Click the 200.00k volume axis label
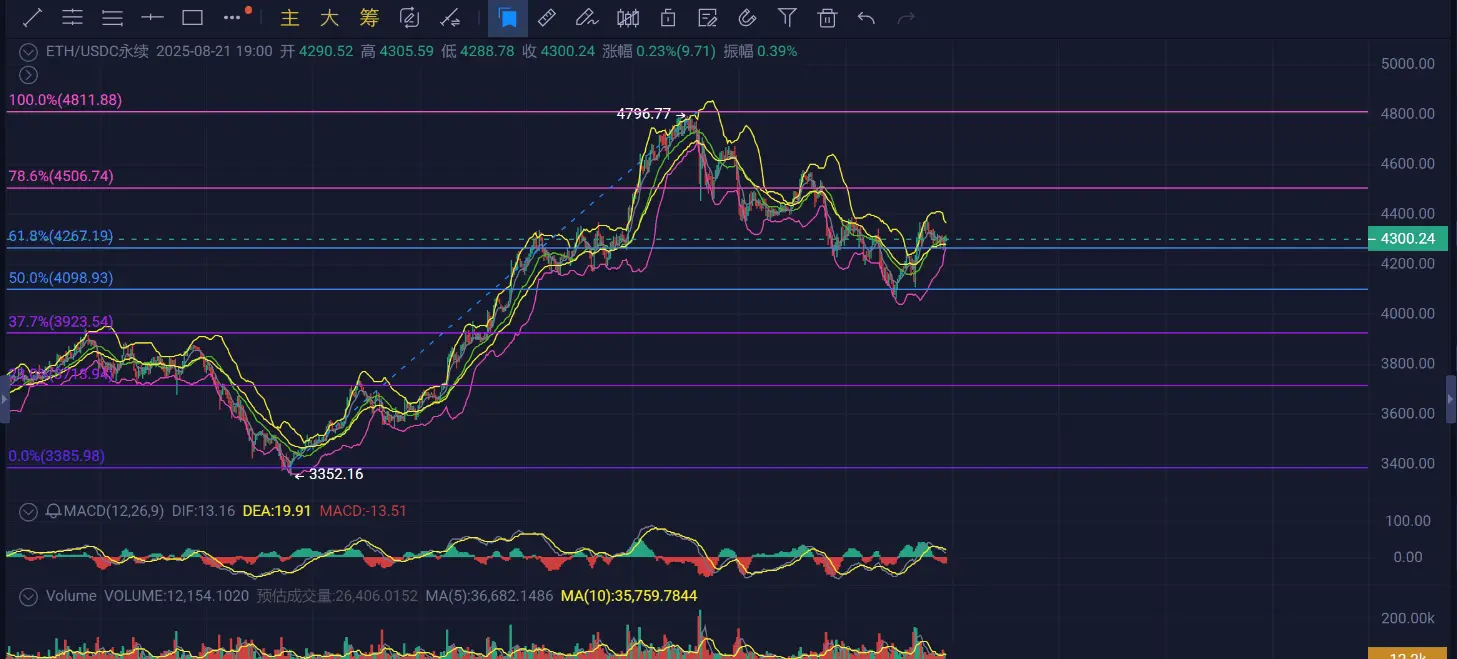 click(1407, 619)
